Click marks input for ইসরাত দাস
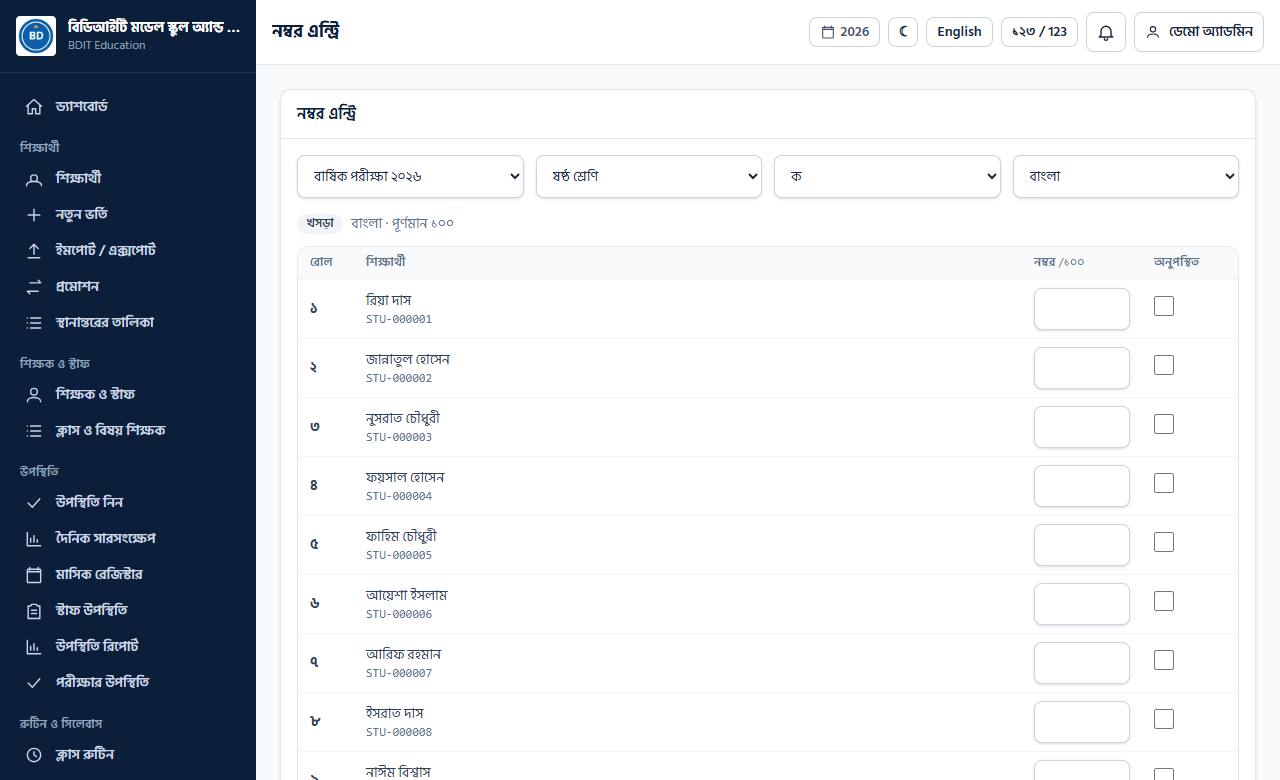The image size is (1280, 780). (1082, 722)
